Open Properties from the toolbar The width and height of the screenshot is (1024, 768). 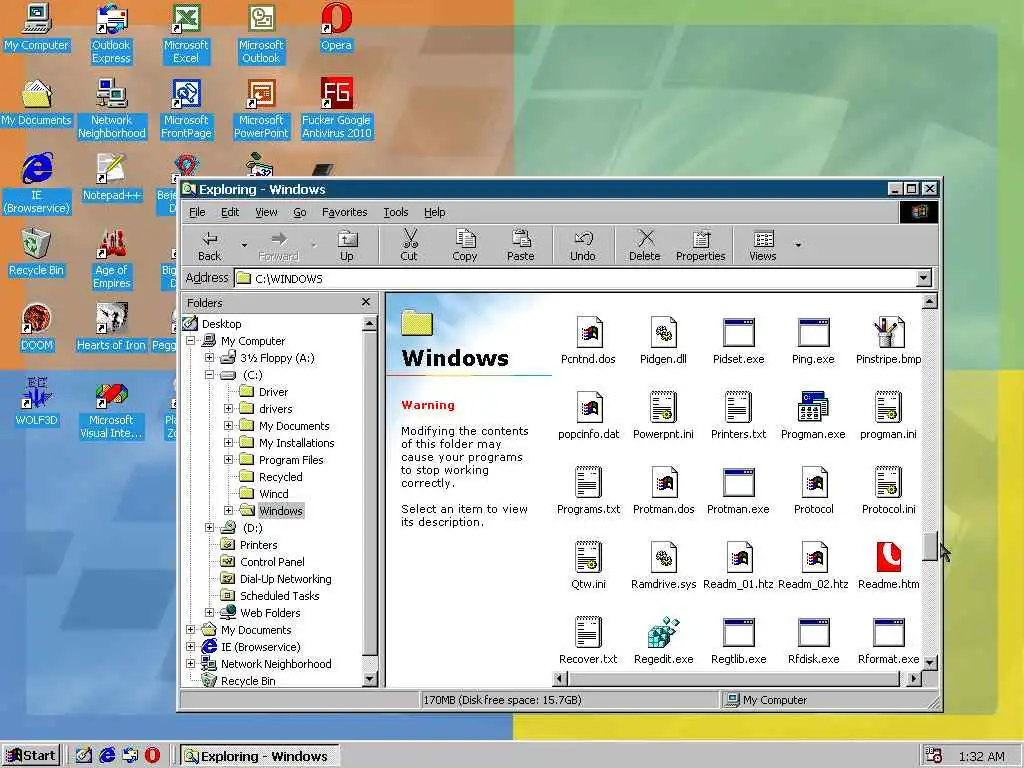click(x=701, y=246)
